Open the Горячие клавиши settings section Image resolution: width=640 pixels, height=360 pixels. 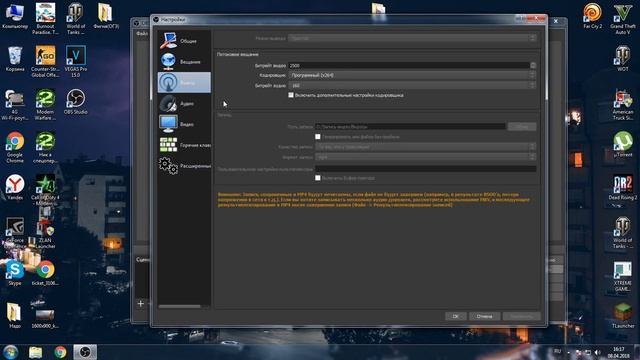click(184, 145)
